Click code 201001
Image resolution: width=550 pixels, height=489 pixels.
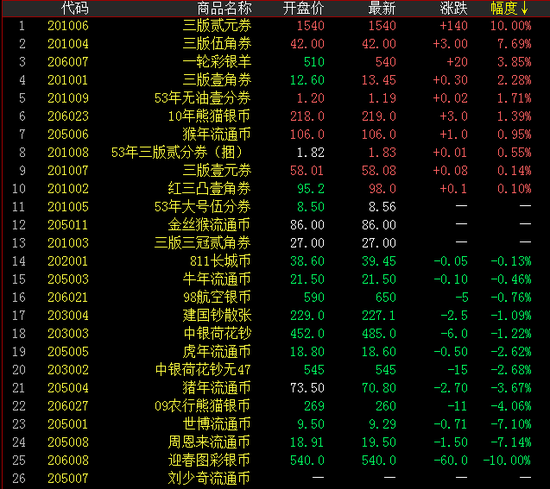point(68,80)
